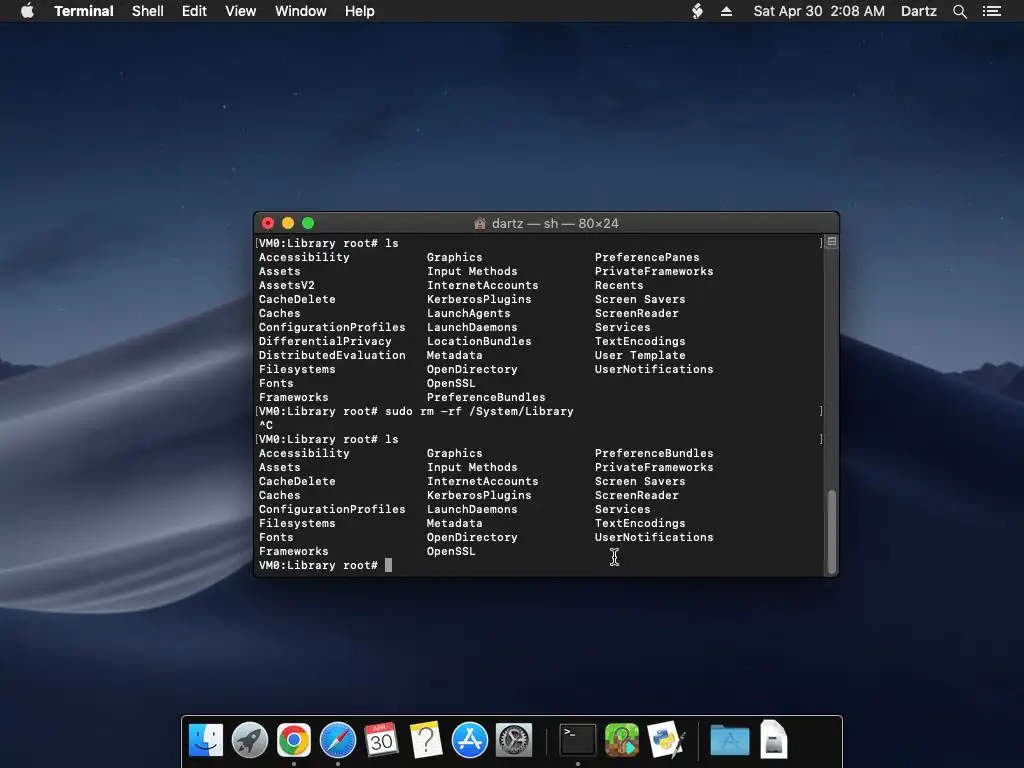Open Spotlight search magnifier
Image resolution: width=1024 pixels, height=768 pixels.
[959, 11]
